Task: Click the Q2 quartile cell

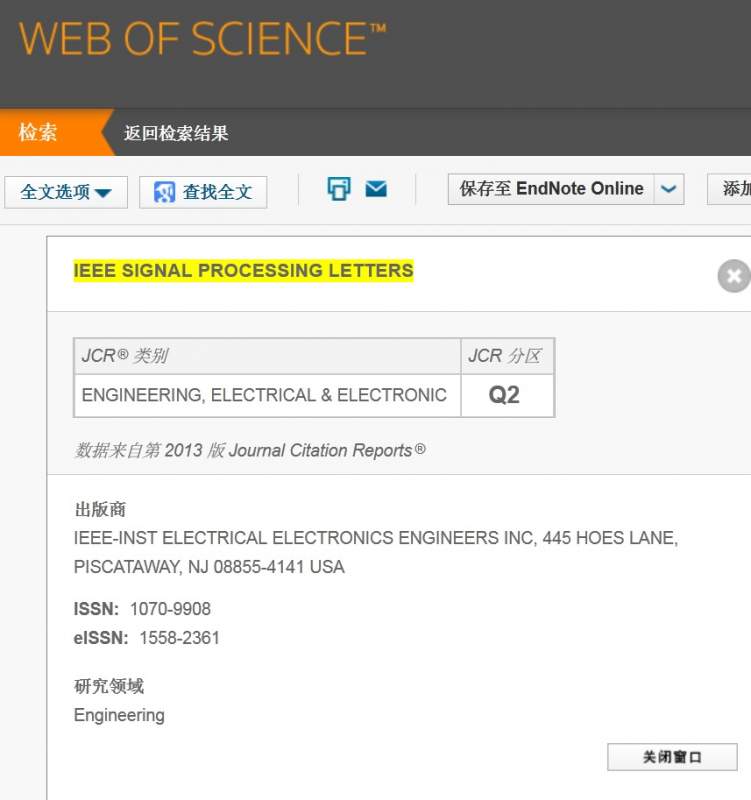Action: [505, 395]
